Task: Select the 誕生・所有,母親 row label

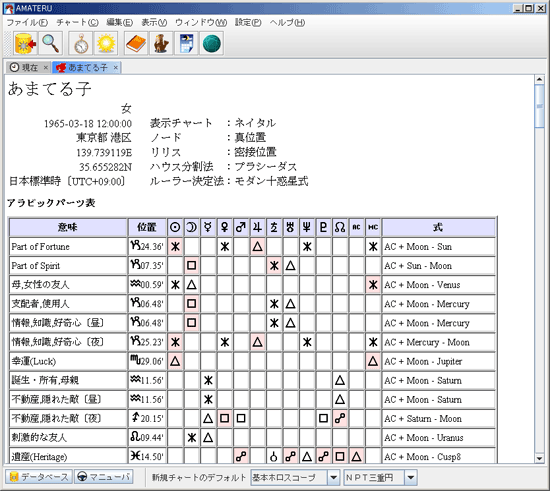Action: point(45,380)
